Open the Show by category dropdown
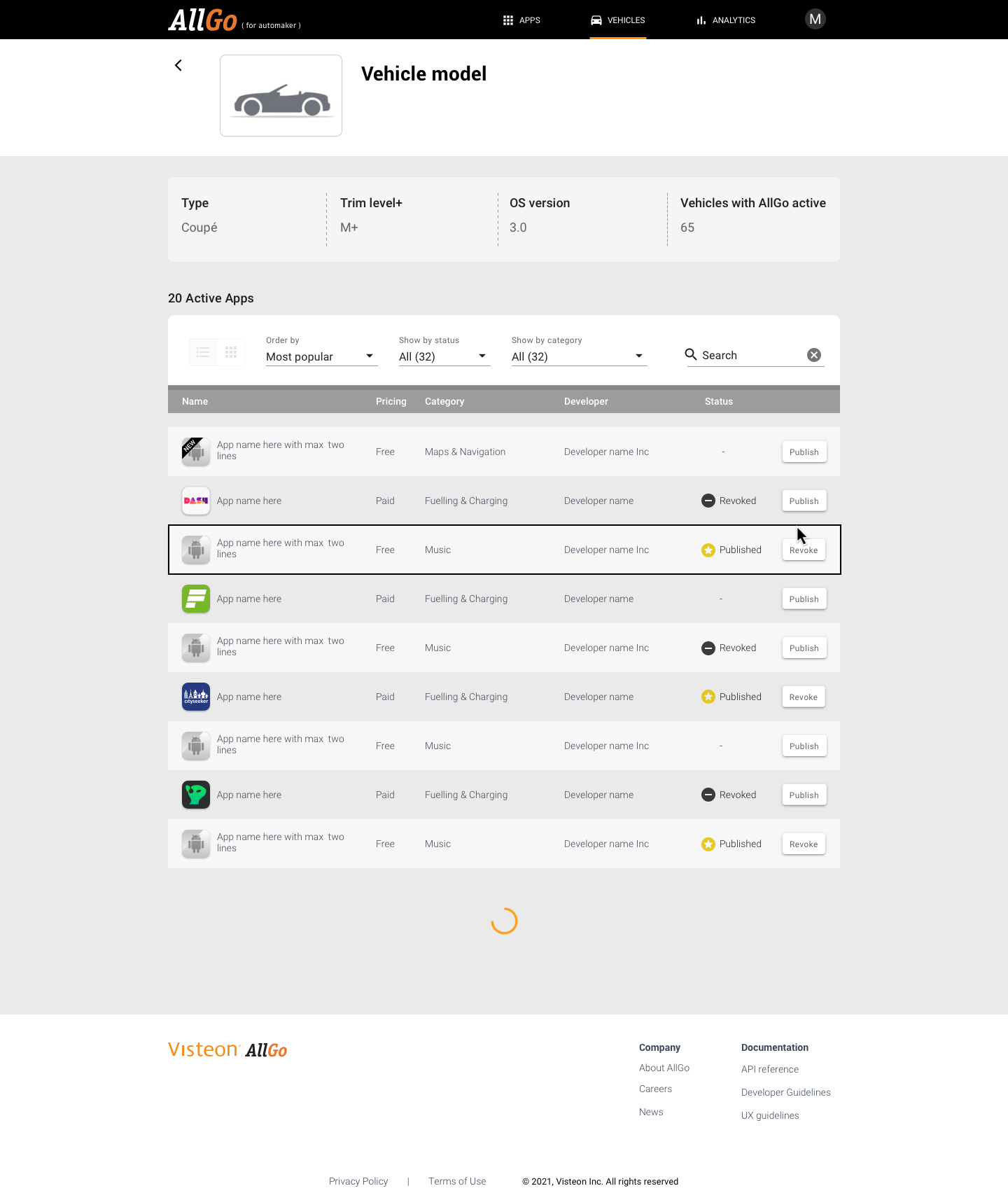This screenshot has width=1008, height=1193. (x=579, y=356)
